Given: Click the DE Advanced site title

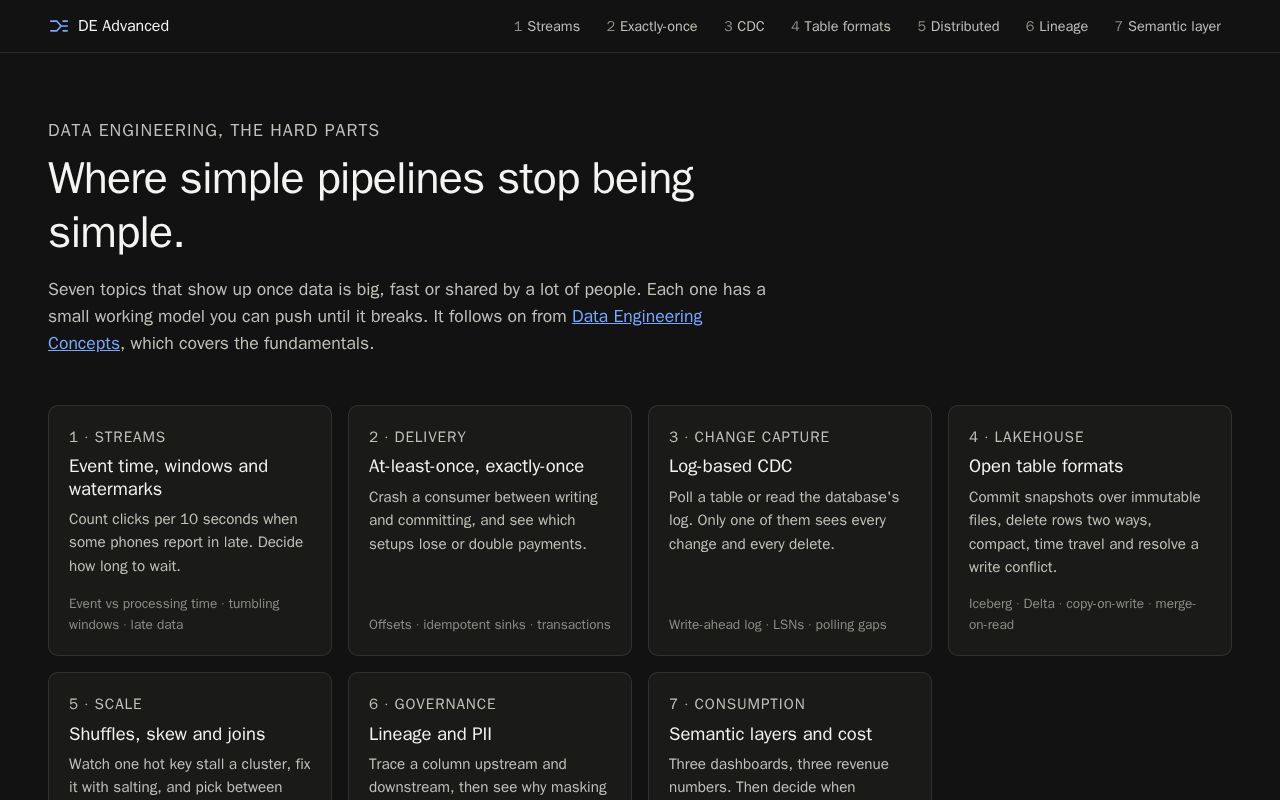Looking at the screenshot, I should coord(123,26).
